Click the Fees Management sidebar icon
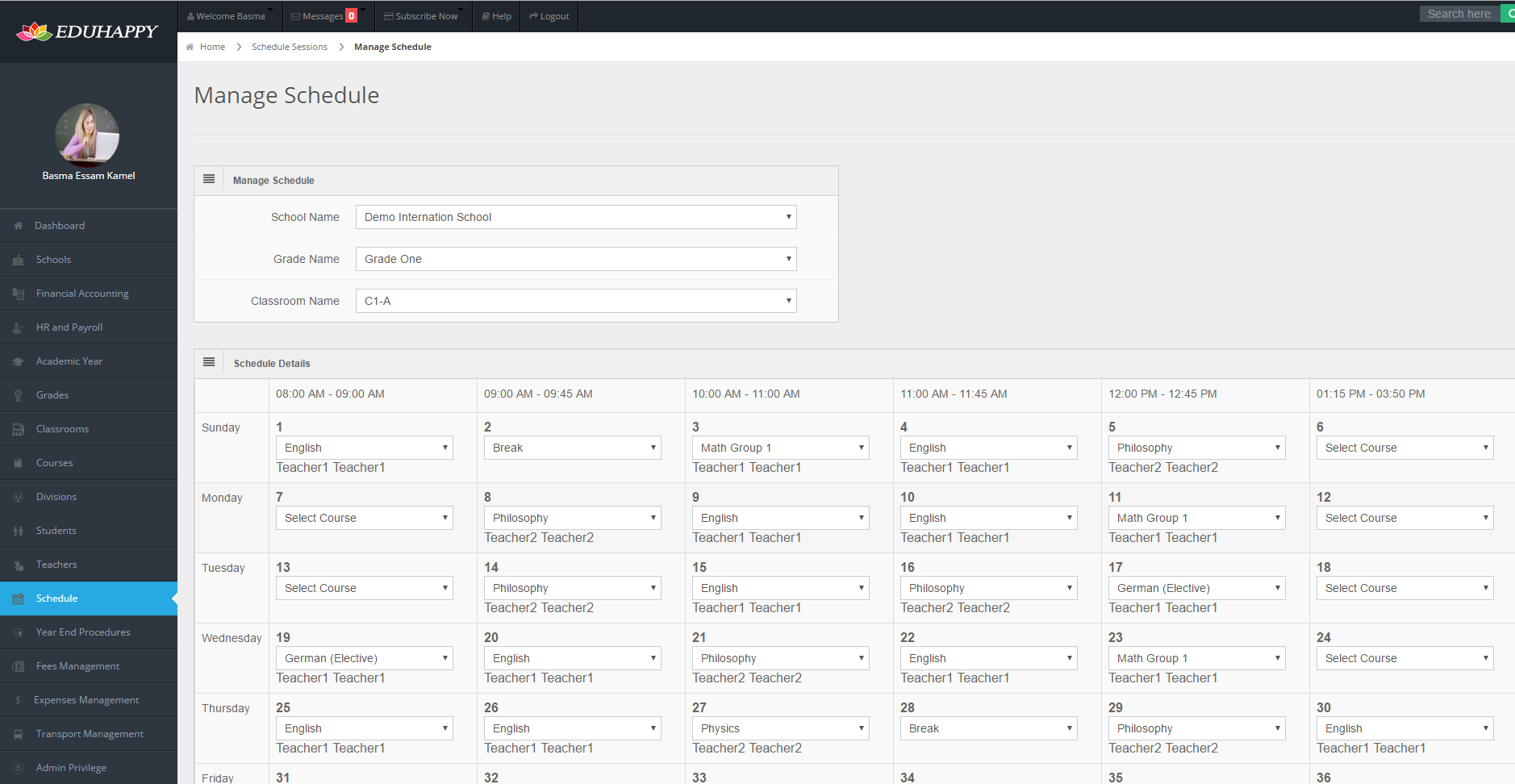 (18, 666)
